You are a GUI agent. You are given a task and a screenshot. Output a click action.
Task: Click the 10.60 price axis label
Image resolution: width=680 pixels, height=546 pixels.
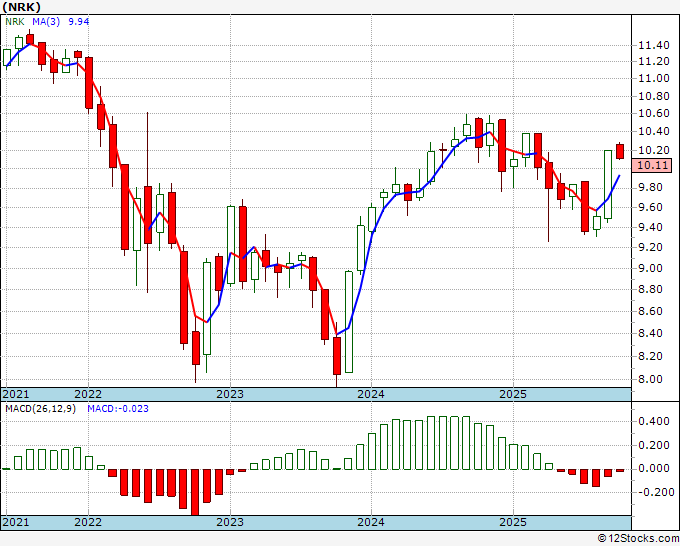(x=654, y=114)
